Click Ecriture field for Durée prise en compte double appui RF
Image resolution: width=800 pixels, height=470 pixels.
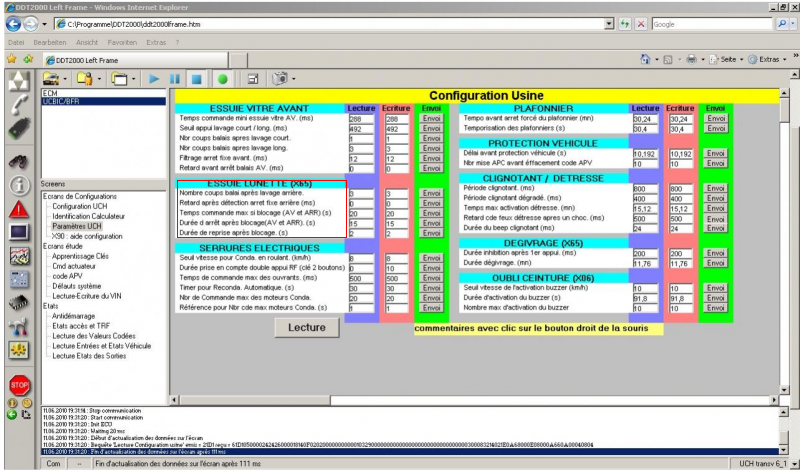coord(397,268)
